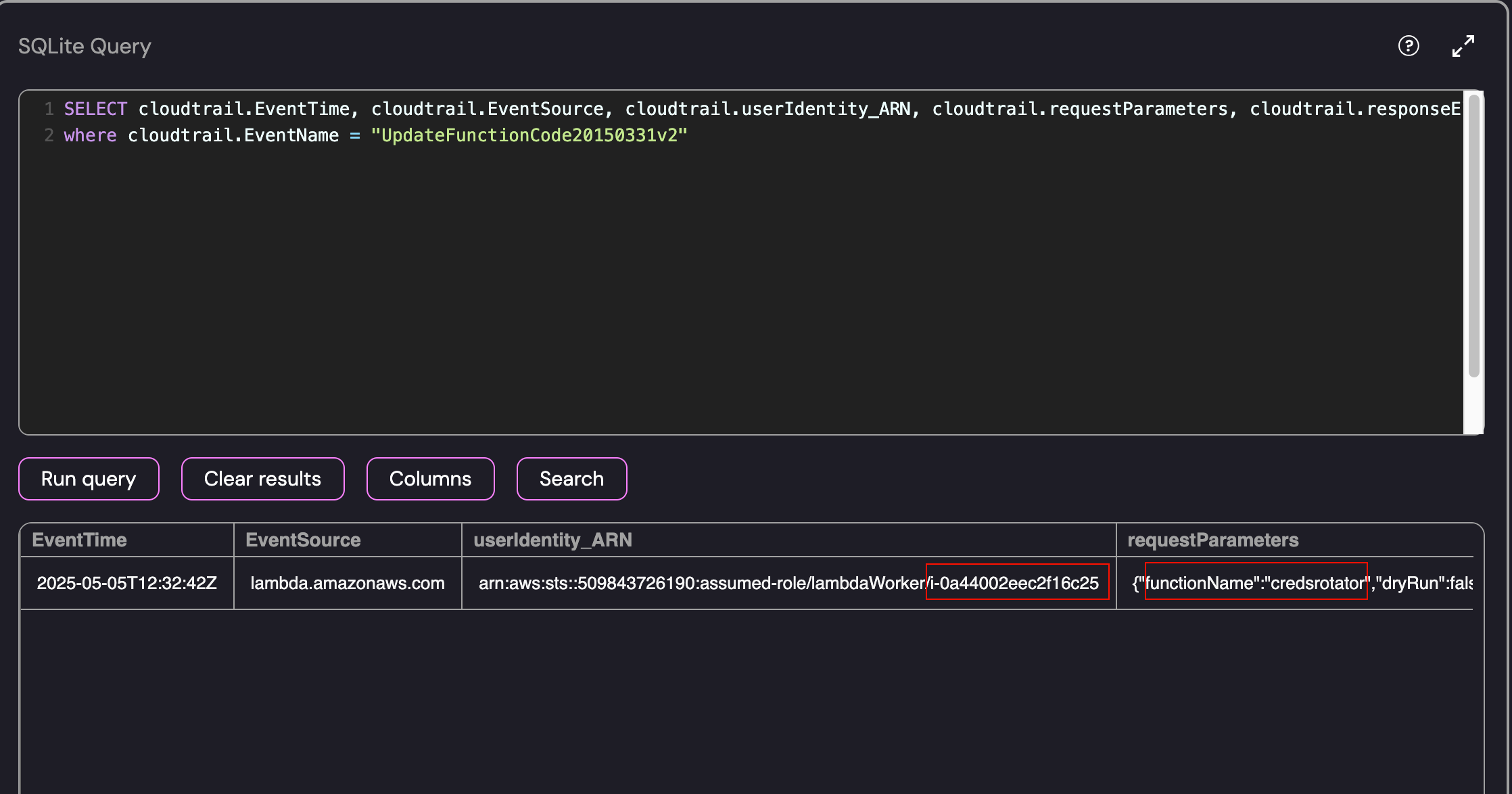Click line number 2 in editor gutter
The image size is (1512, 794).
(x=49, y=135)
